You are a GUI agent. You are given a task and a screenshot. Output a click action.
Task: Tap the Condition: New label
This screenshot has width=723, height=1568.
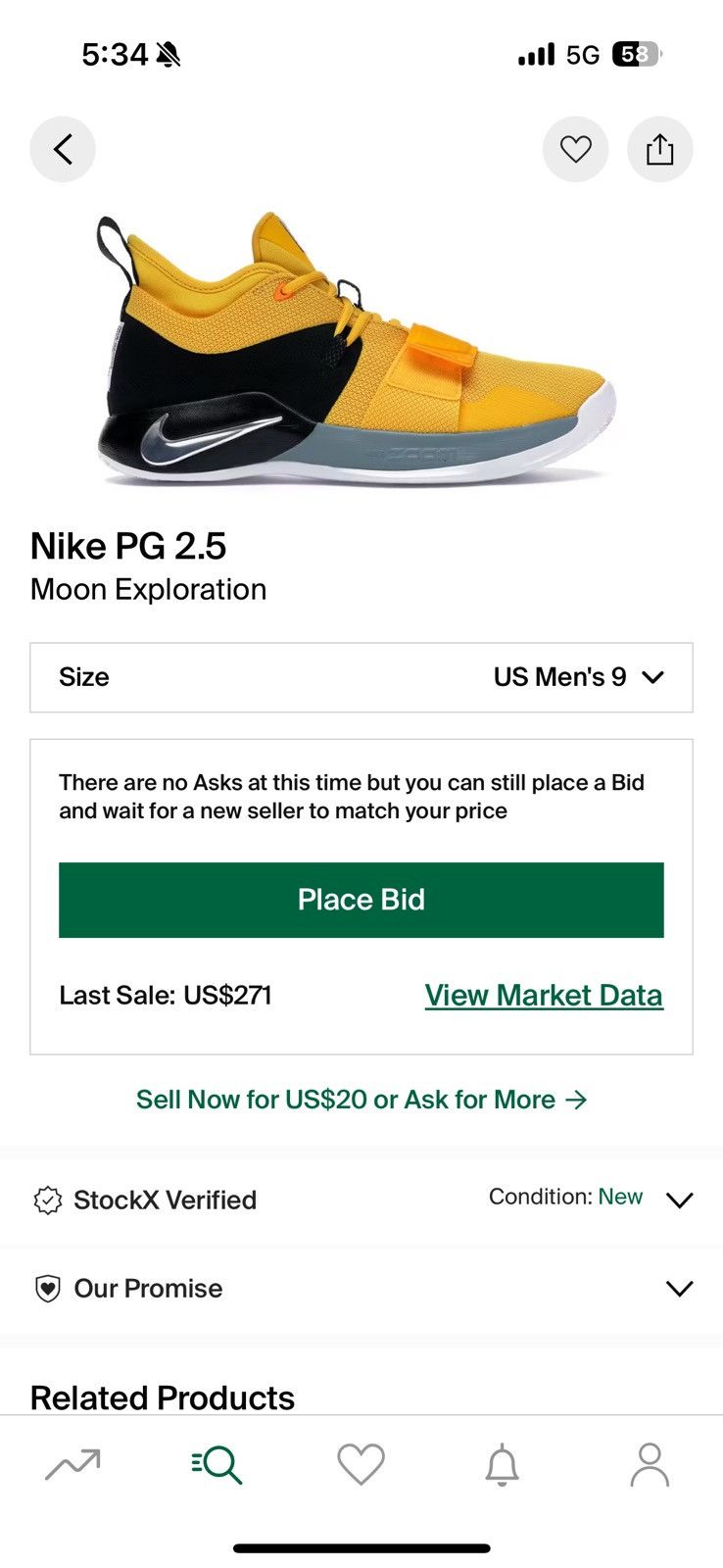click(565, 1197)
